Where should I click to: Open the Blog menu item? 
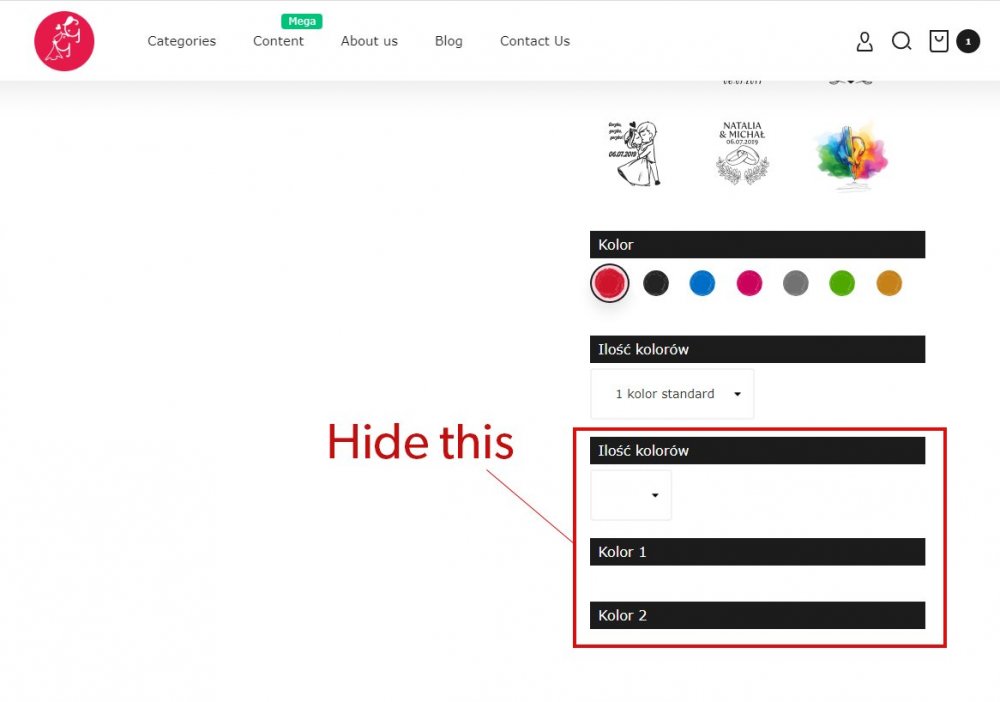tap(448, 41)
